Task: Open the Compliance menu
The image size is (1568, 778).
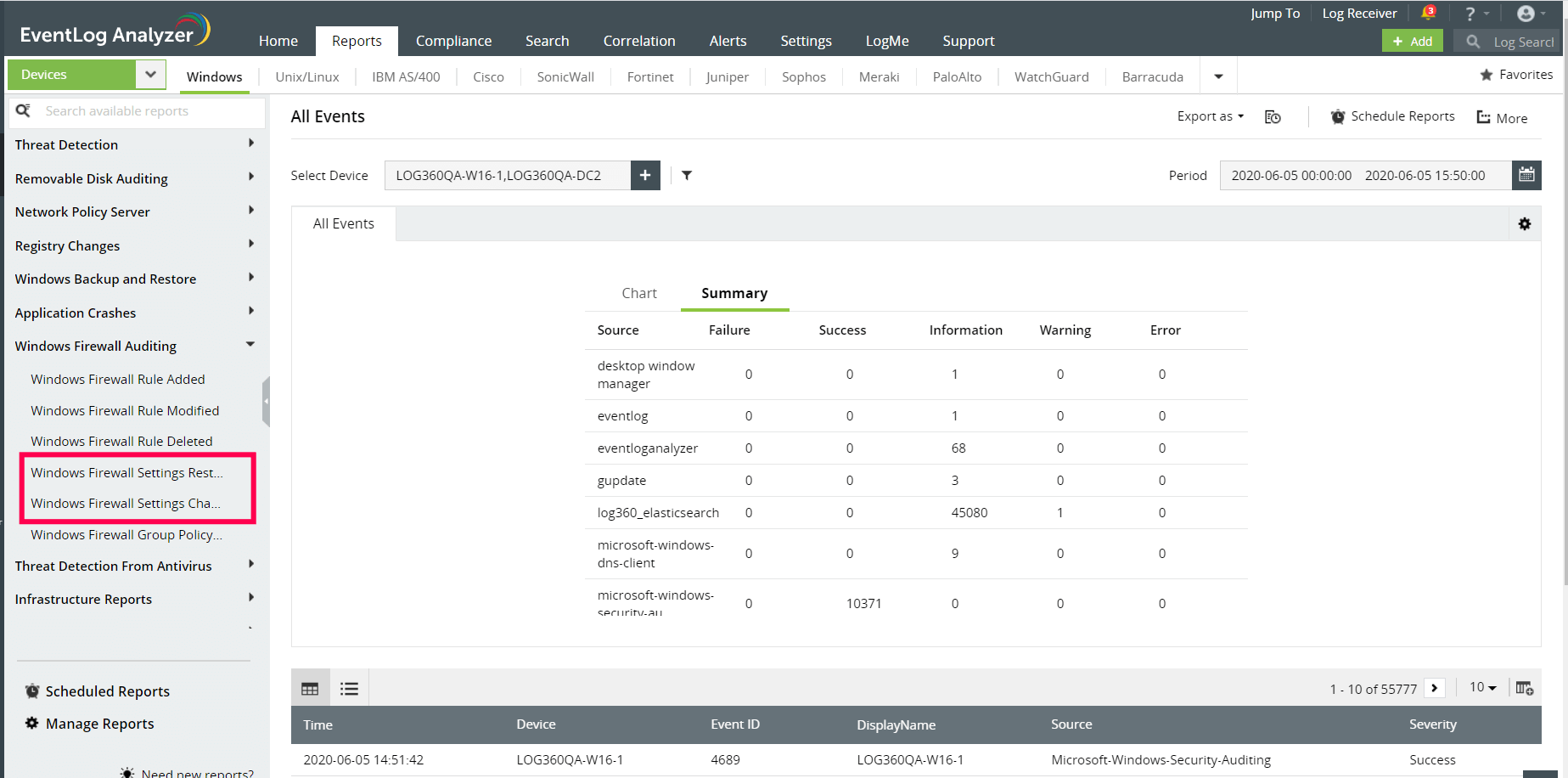Action: click(x=453, y=41)
